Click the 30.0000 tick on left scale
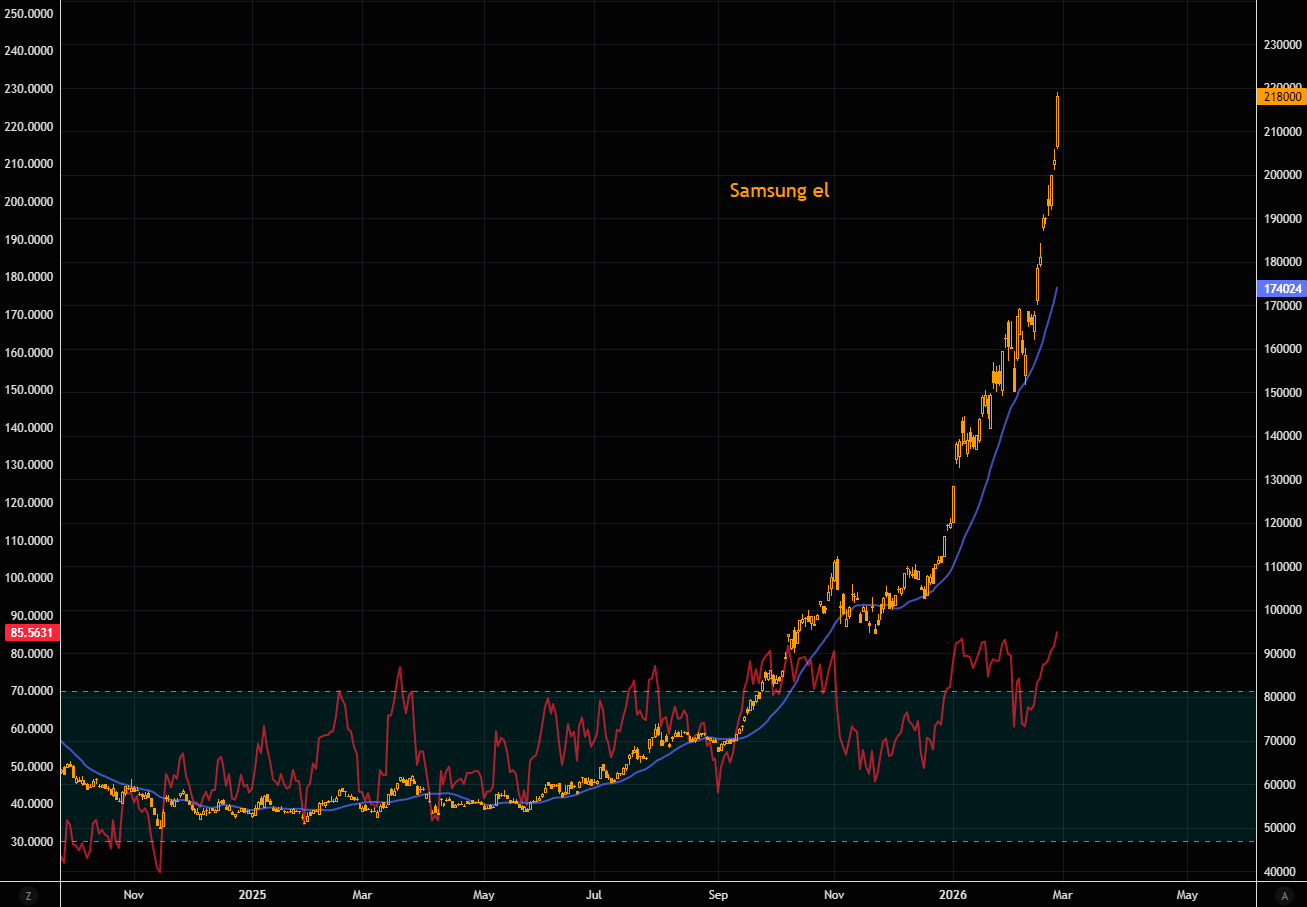This screenshot has width=1307, height=907. click(x=30, y=842)
